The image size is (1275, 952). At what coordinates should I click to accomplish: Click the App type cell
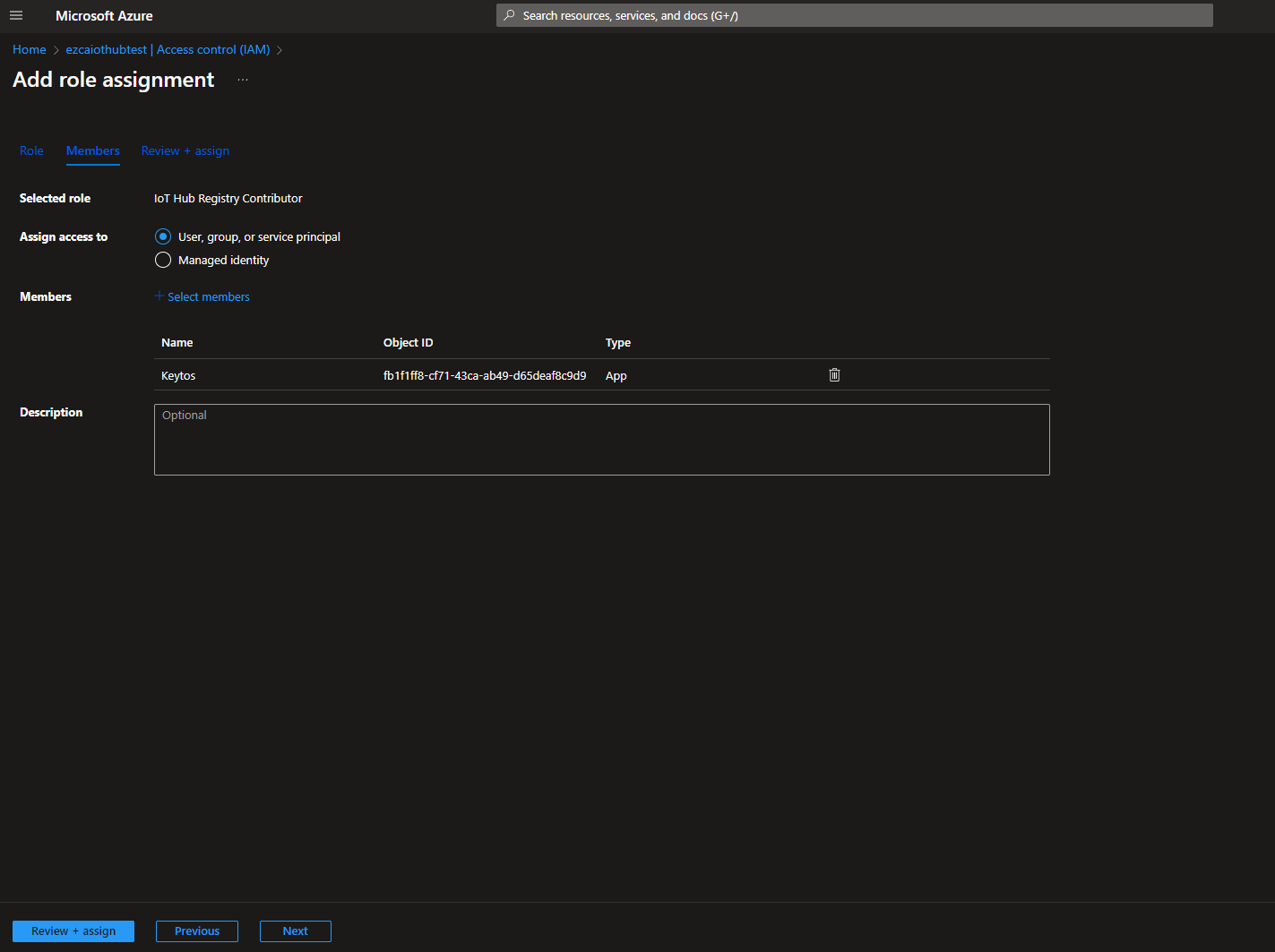(x=616, y=375)
